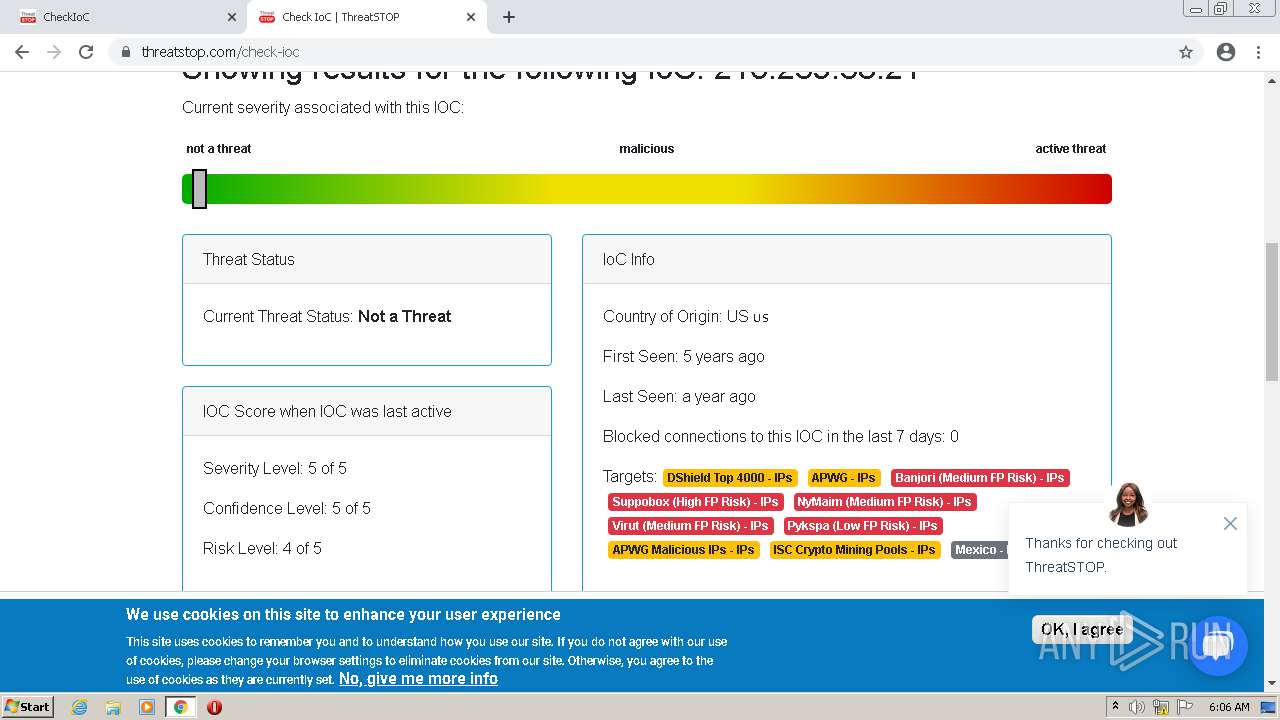
Task: Open the media player taskbar icon
Action: tap(147, 707)
